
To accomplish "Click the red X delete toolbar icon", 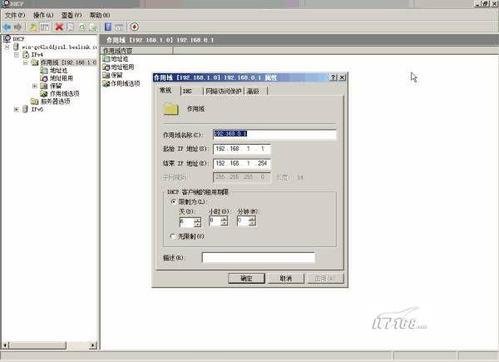I will click(x=59, y=27).
